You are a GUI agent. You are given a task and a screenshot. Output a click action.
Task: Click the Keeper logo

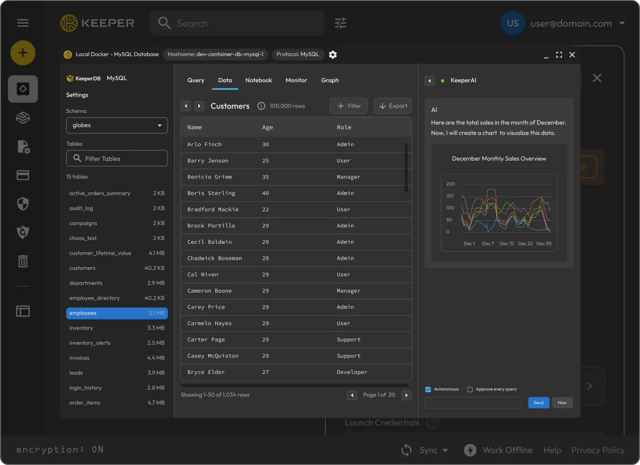(97, 23)
